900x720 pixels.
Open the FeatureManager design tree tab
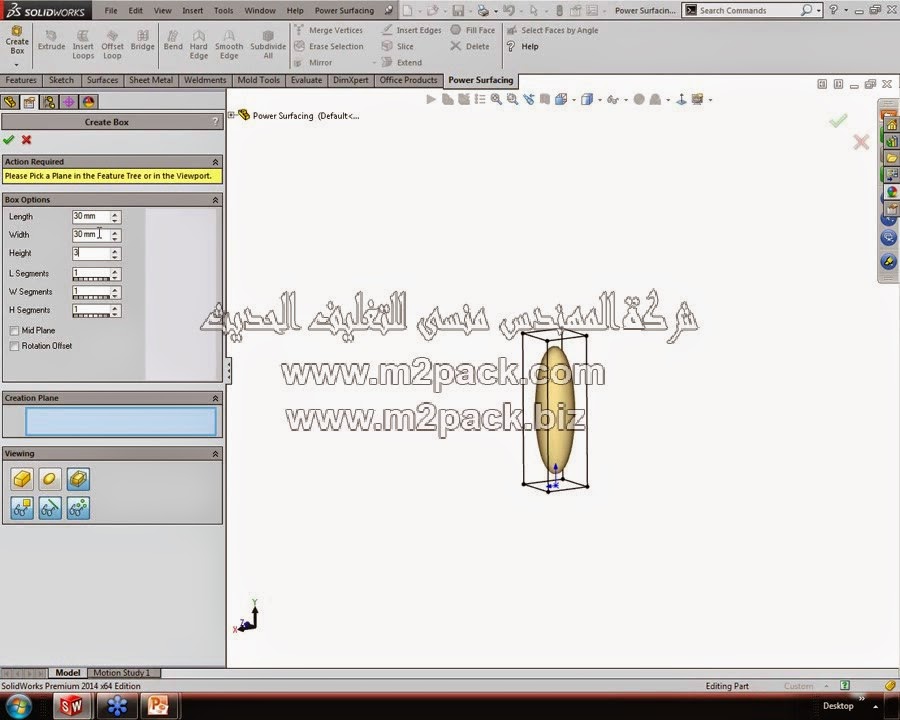(10, 102)
